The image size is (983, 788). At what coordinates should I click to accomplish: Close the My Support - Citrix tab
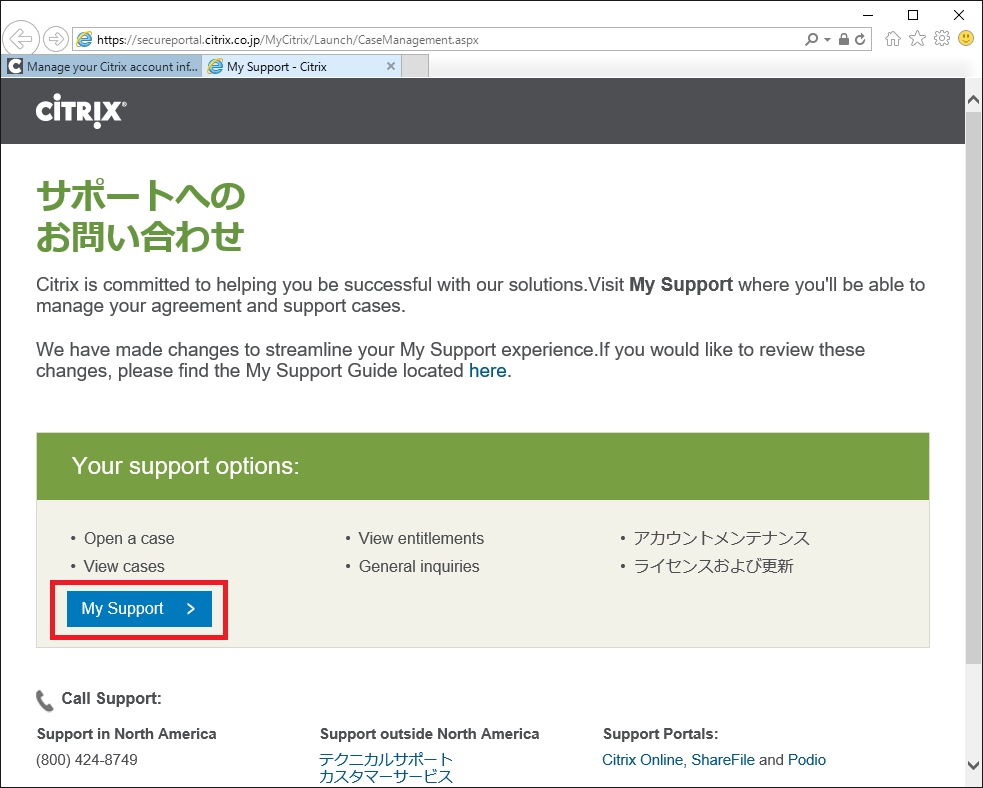391,67
